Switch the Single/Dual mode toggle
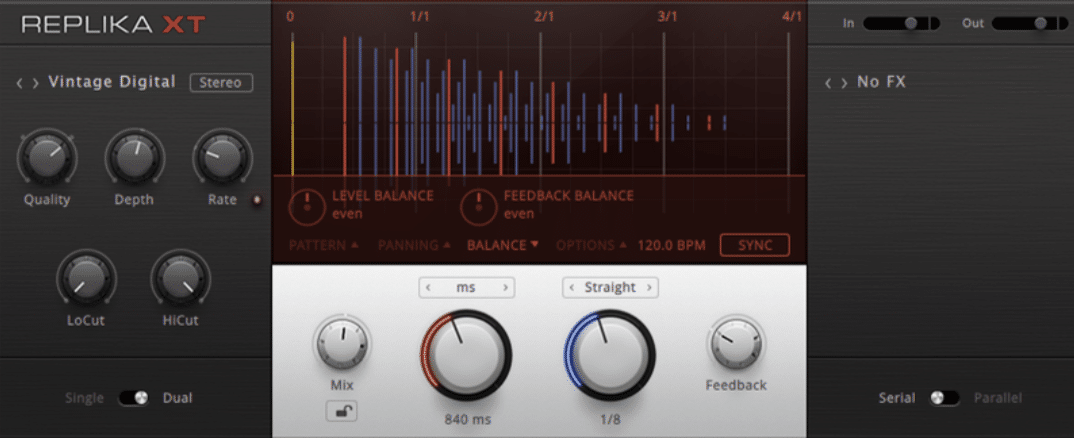 pos(134,398)
